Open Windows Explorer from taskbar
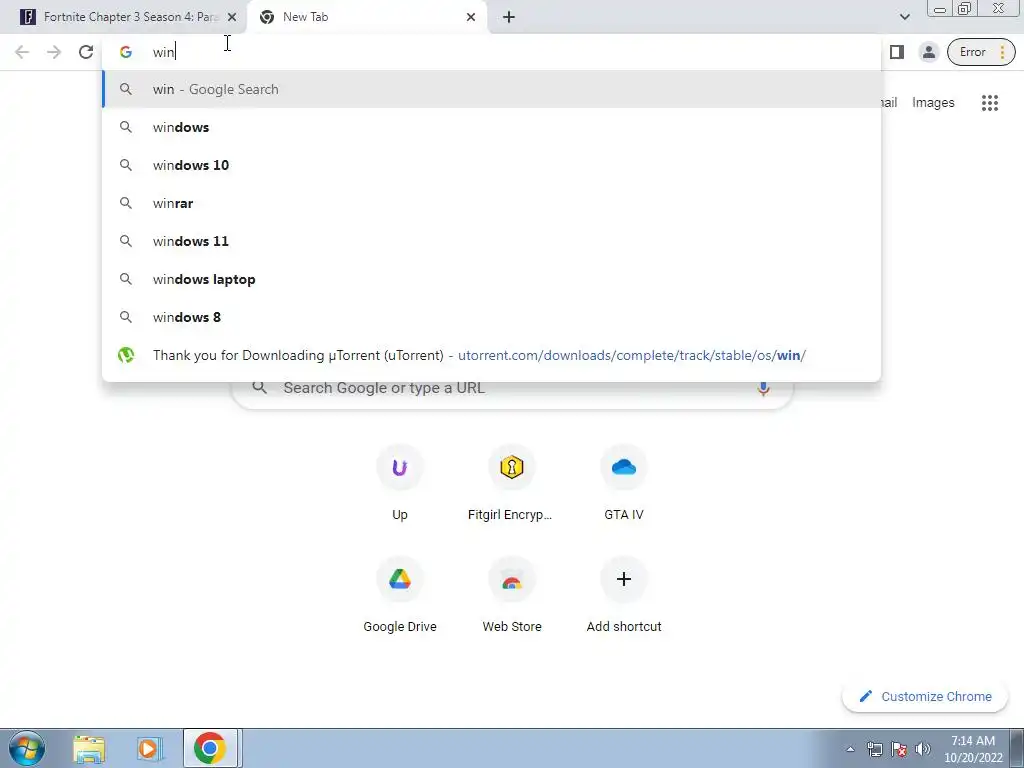 (x=89, y=749)
